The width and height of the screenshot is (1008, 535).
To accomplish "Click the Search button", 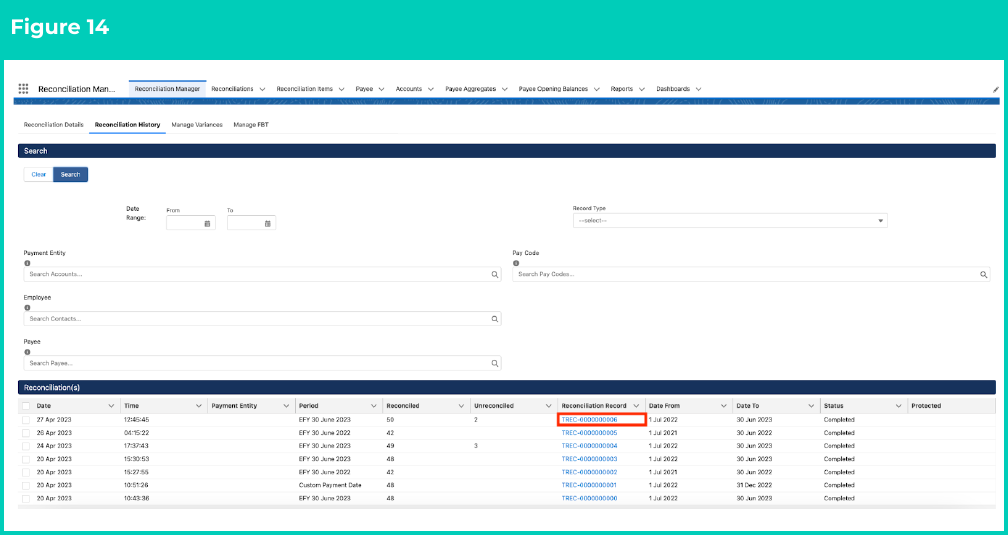I will click(71, 174).
